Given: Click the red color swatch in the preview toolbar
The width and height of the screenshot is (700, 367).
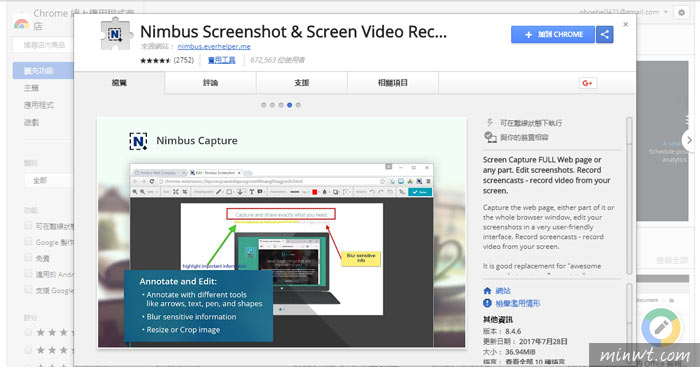Looking at the screenshot, I should click(314, 192).
